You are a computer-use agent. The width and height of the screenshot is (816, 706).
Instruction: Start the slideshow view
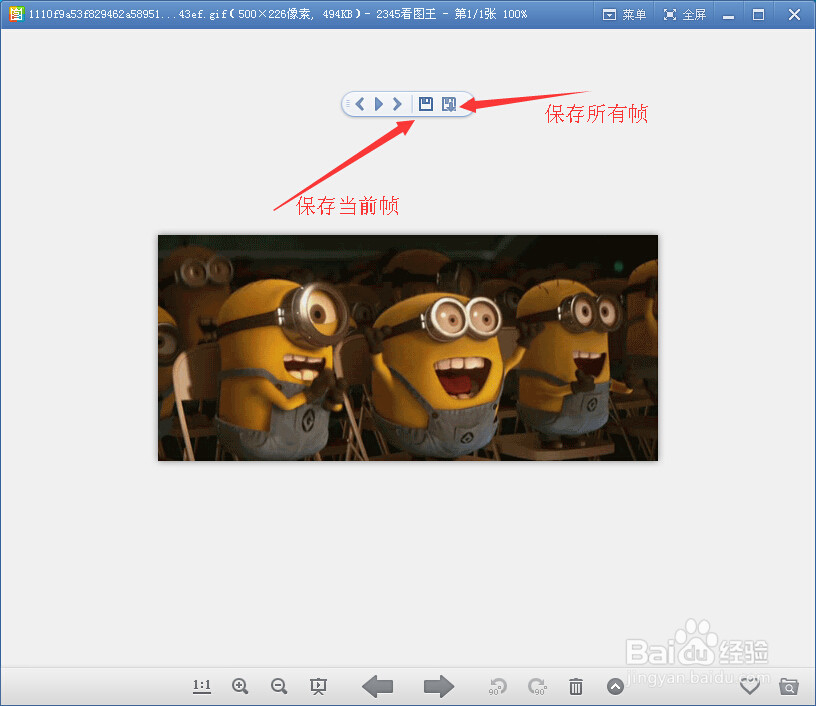(318, 686)
